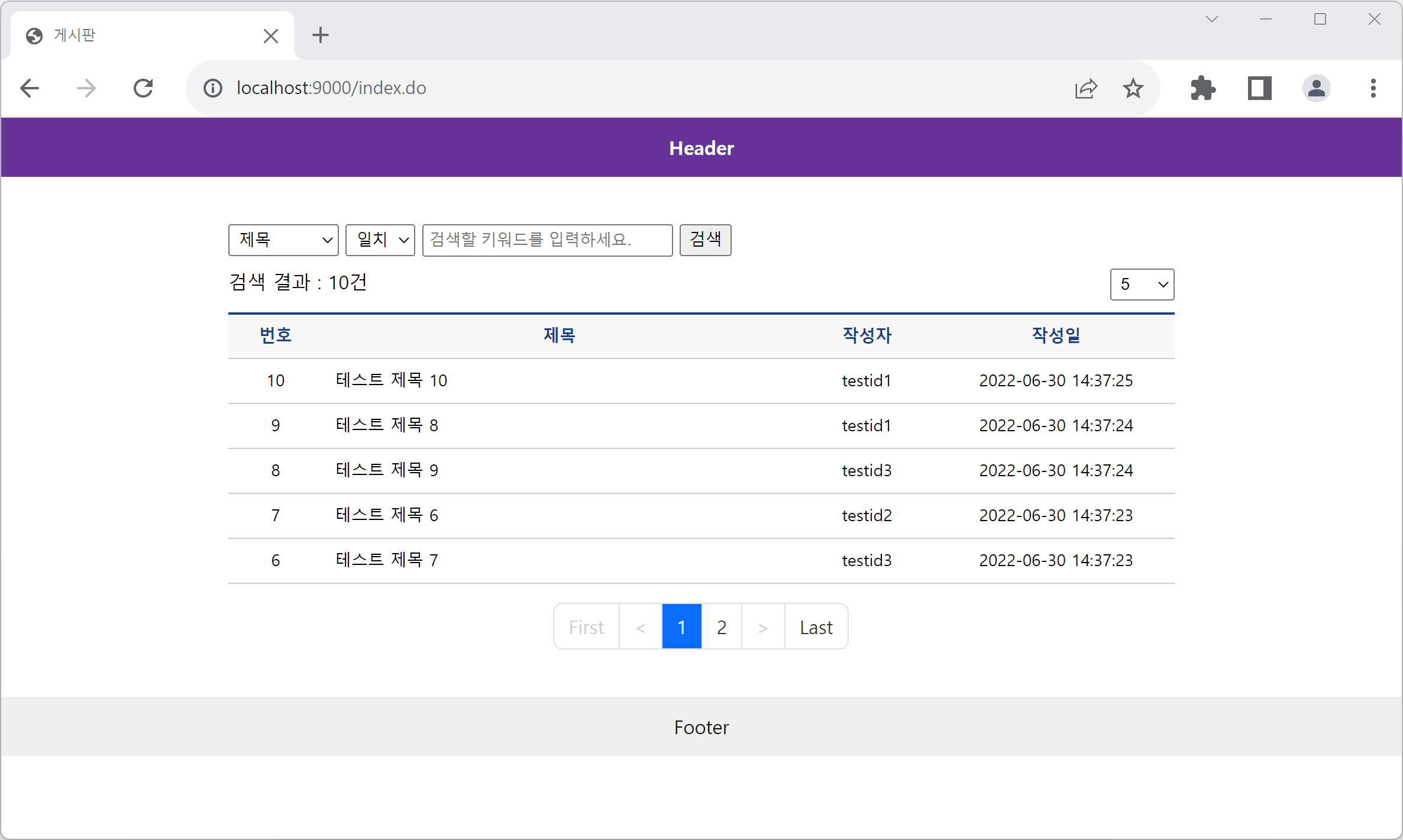Jump to Last page
Image resolution: width=1403 pixels, height=840 pixels.
pos(816,627)
